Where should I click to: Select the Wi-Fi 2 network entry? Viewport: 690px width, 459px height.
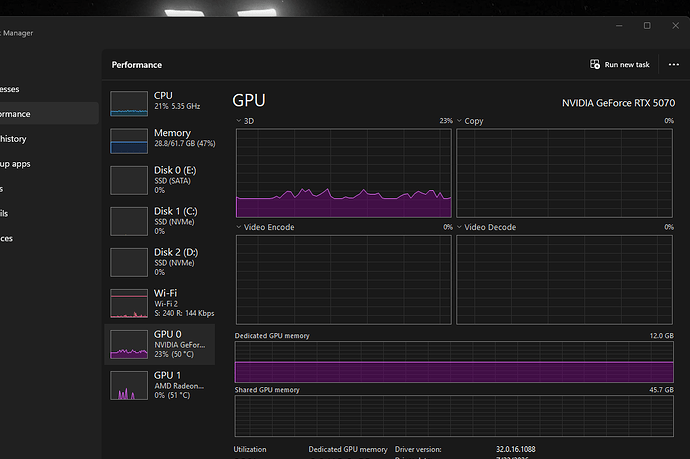pyautogui.click(x=160, y=303)
